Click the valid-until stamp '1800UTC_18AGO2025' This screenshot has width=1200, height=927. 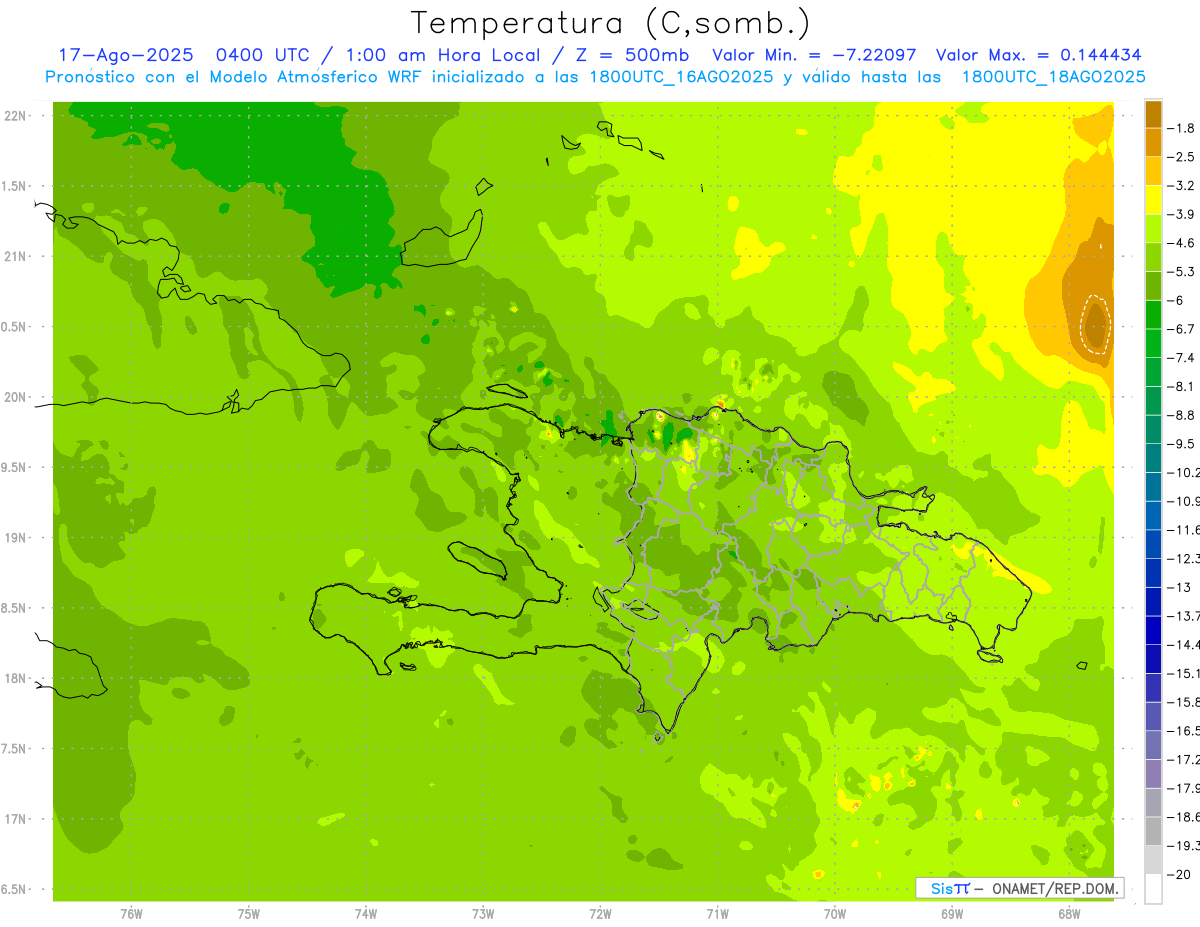coord(1053,77)
